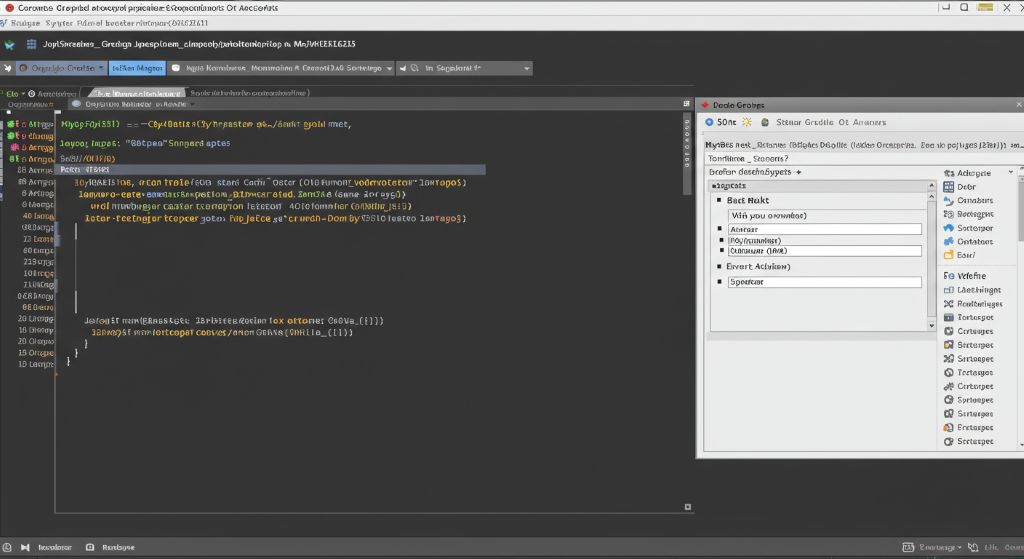This screenshot has height=559, width=1024.
Task: Click the yellow sun icon in panel header
Action: (746, 122)
